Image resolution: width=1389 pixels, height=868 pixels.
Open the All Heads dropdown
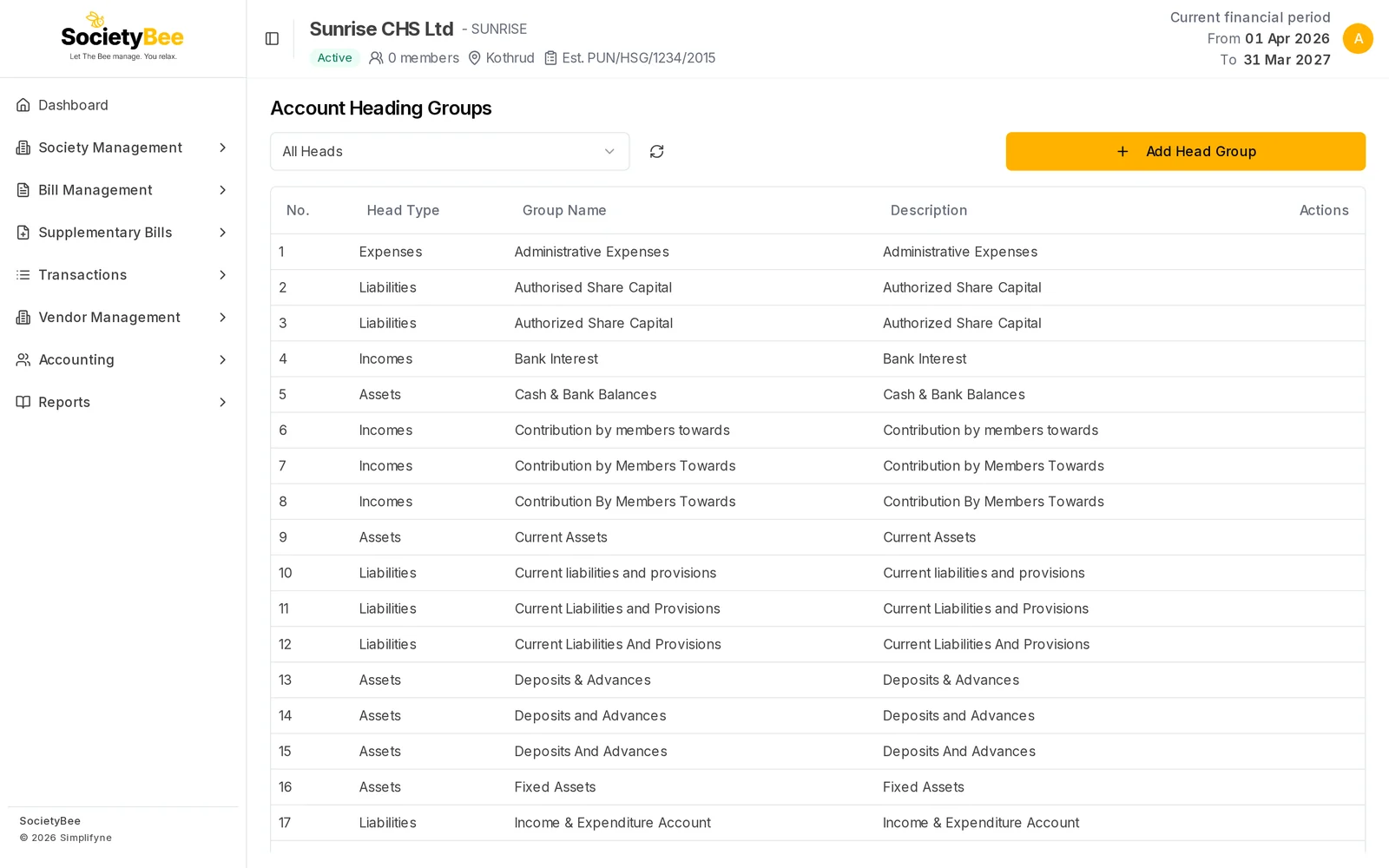tap(450, 151)
